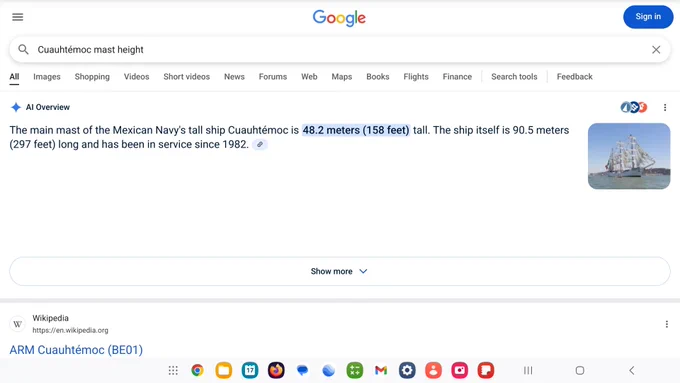680x383 pixels.
Task: Open the Short videos tab
Action: 186,77
